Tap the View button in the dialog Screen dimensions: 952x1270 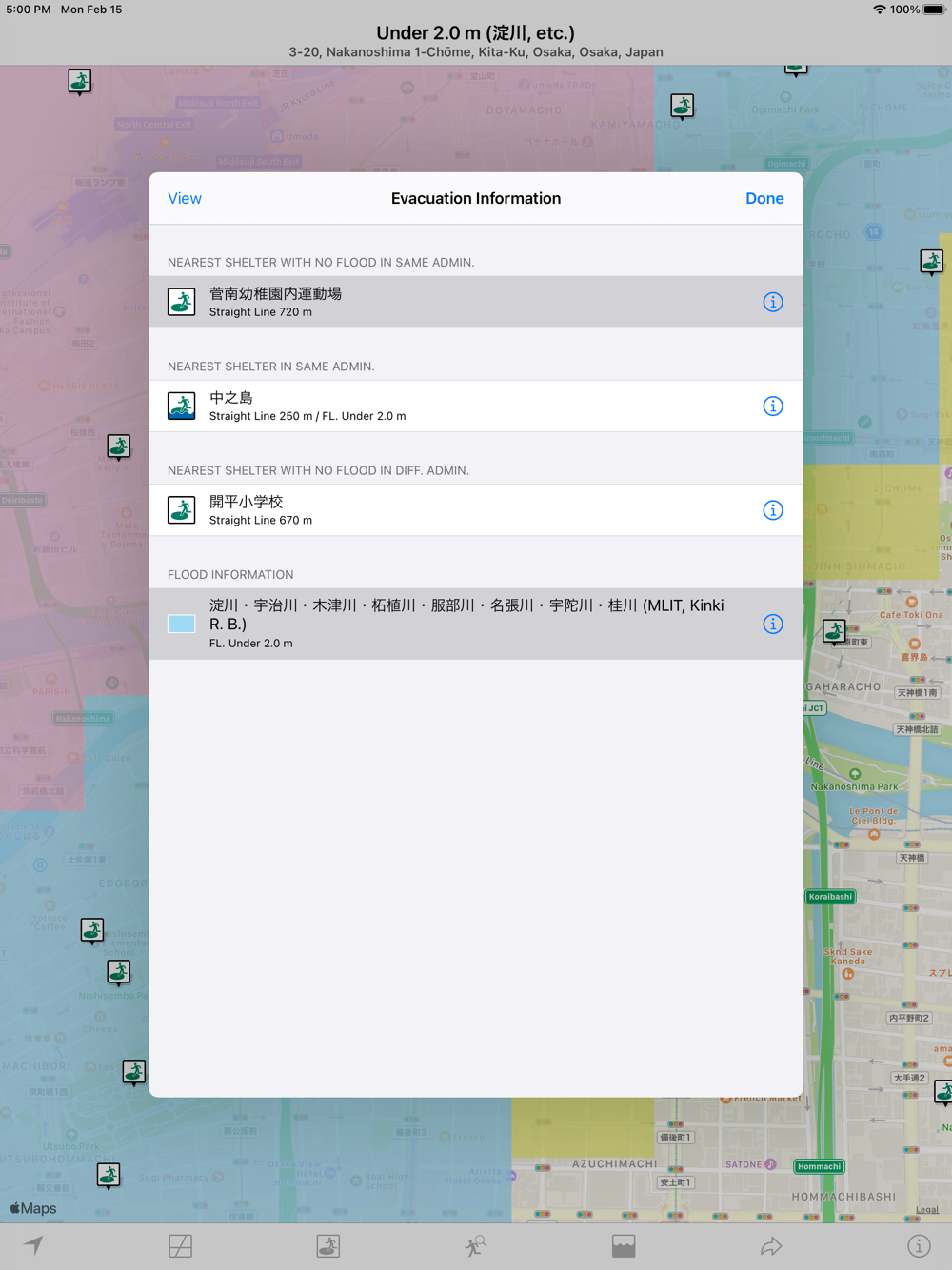(185, 198)
